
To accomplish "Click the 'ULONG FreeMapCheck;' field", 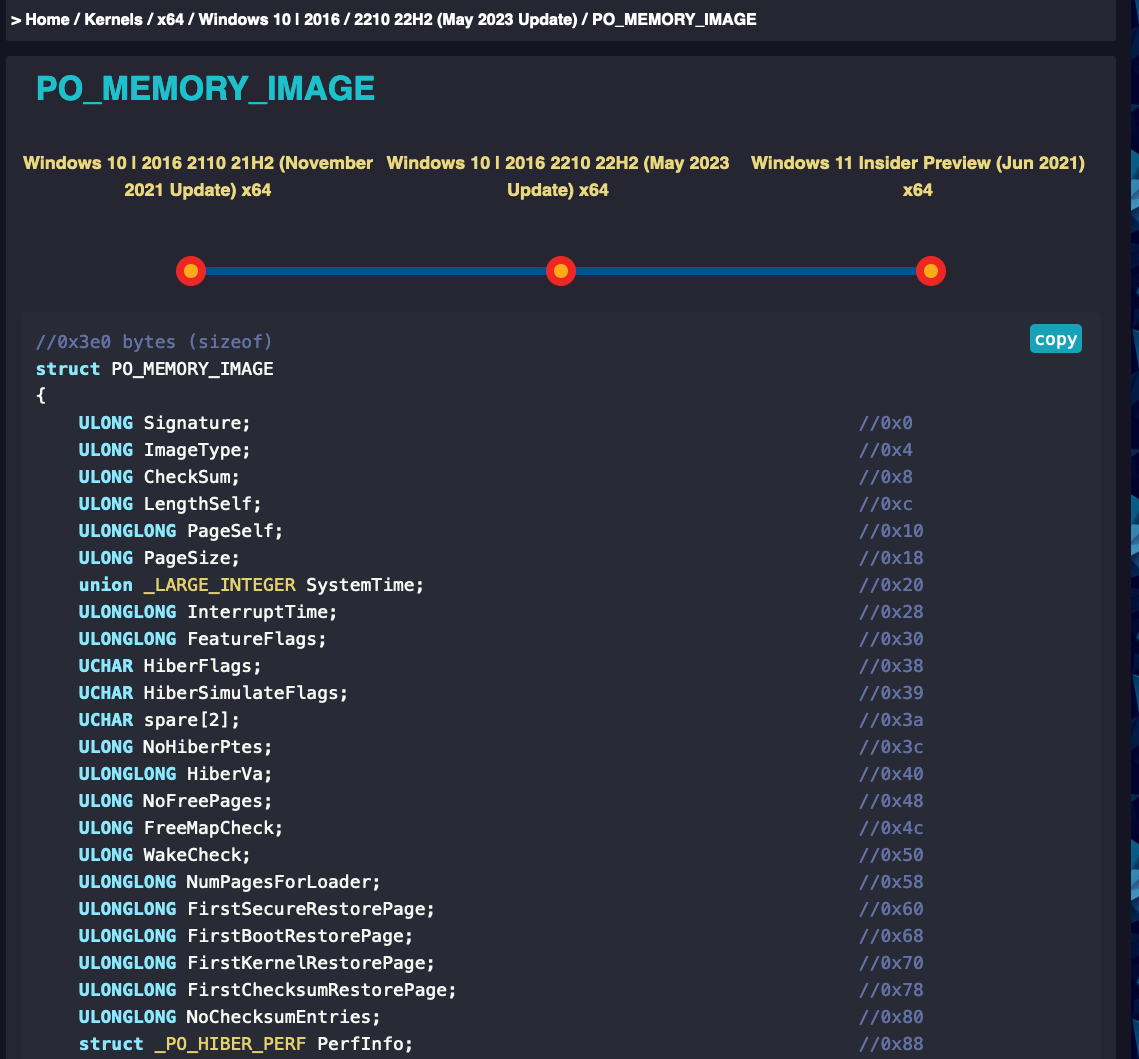I will (181, 828).
